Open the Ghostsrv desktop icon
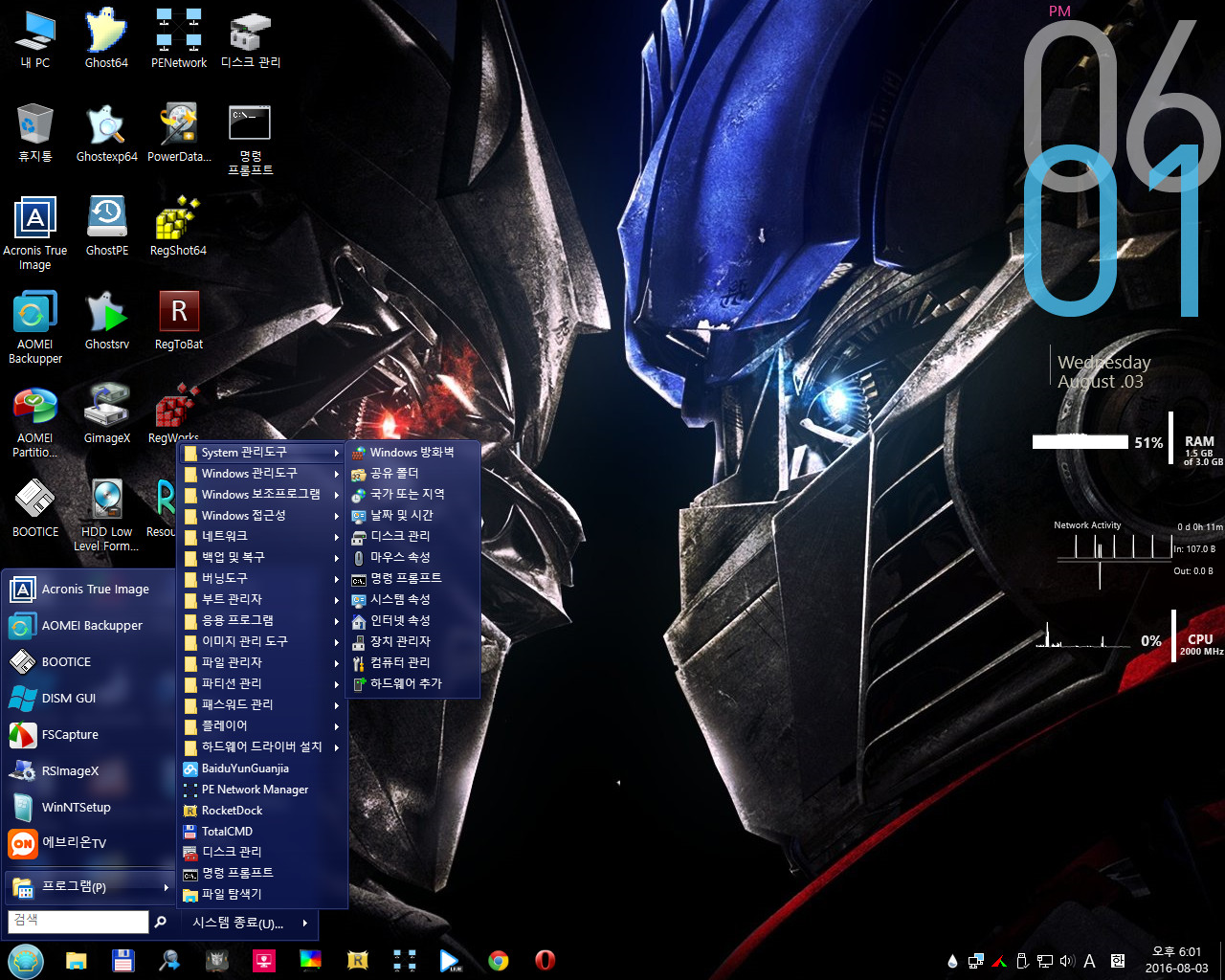The height and width of the screenshot is (980, 1225). [x=106, y=320]
